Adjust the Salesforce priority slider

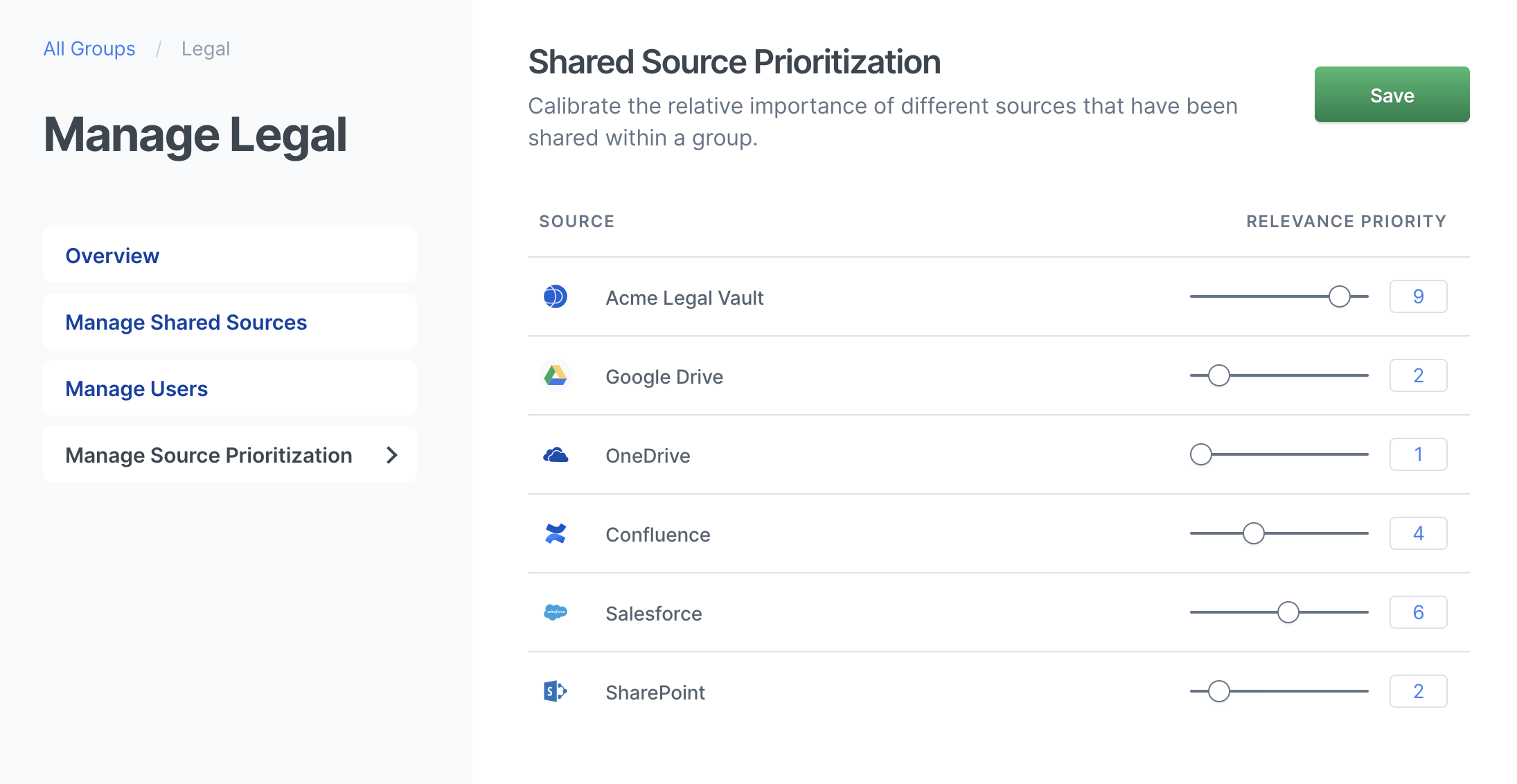[1288, 612]
